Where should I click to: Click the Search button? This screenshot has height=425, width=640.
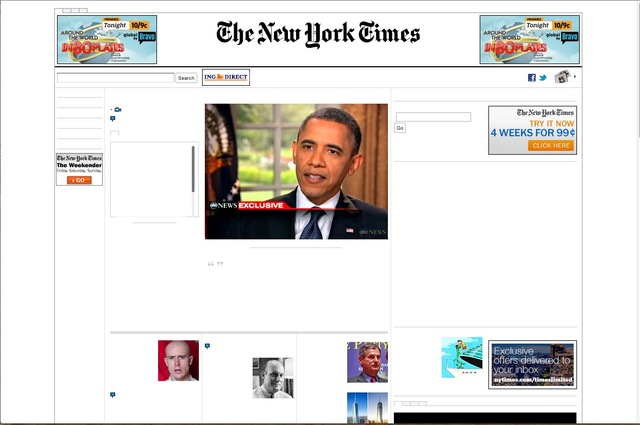click(186, 78)
